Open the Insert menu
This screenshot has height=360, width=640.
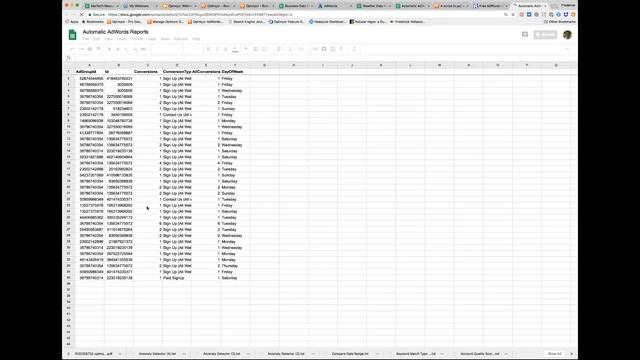point(122,39)
